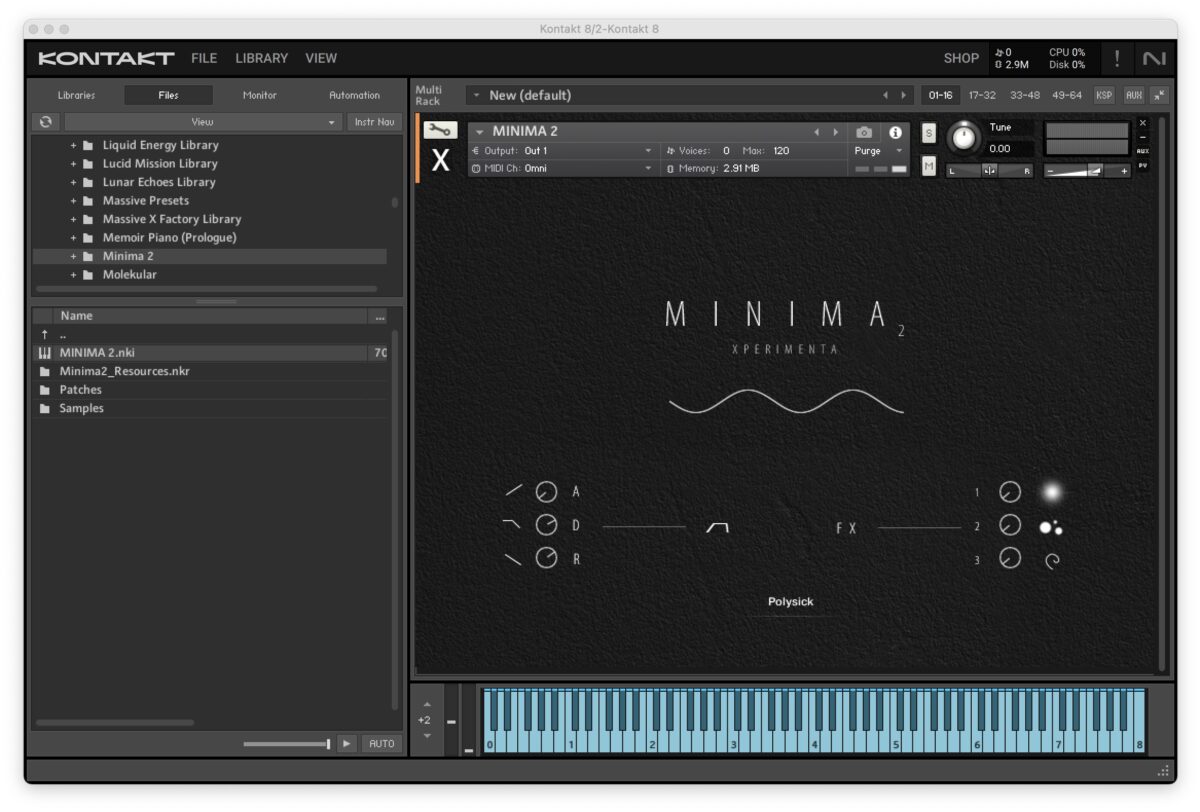Click the FX 1 glow icon
The height and width of the screenshot is (812, 1200).
1050,491
